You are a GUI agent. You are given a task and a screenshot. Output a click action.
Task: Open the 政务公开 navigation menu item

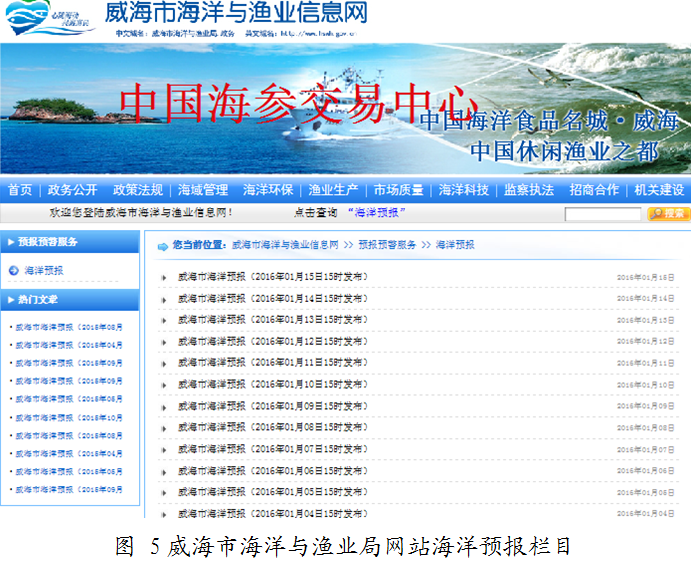click(73, 190)
